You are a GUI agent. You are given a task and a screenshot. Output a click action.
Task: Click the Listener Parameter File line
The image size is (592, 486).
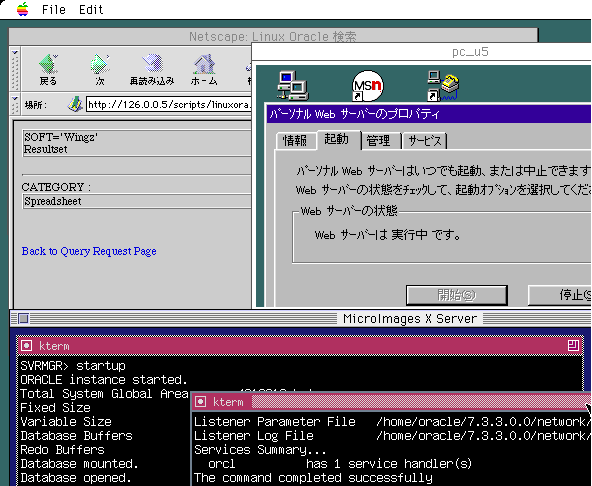393,421
